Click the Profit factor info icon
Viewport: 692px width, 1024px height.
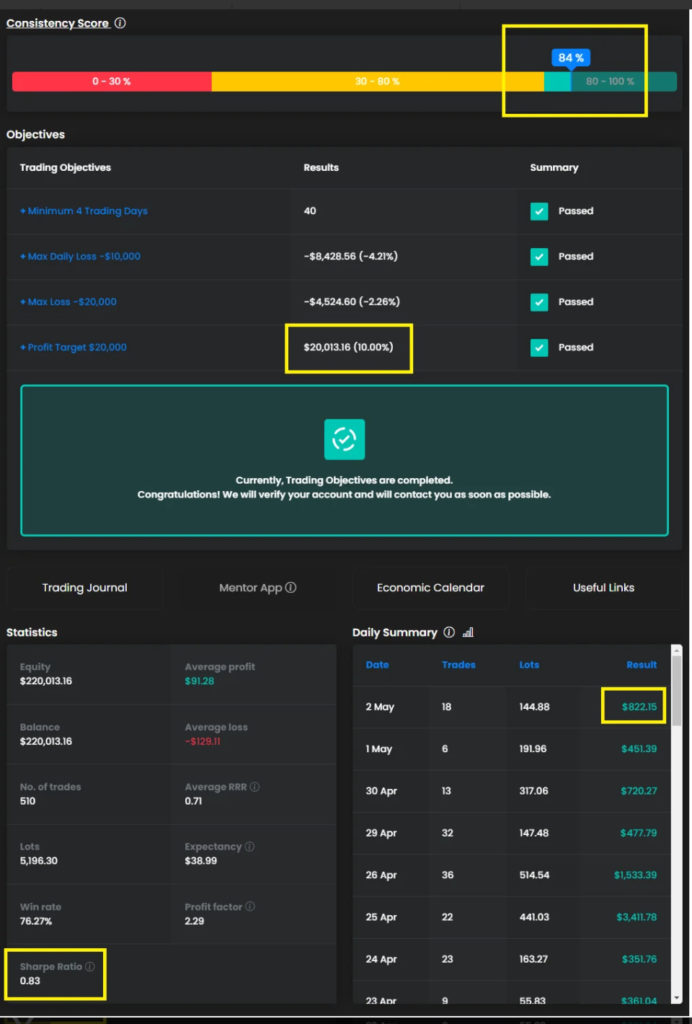click(x=250, y=907)
